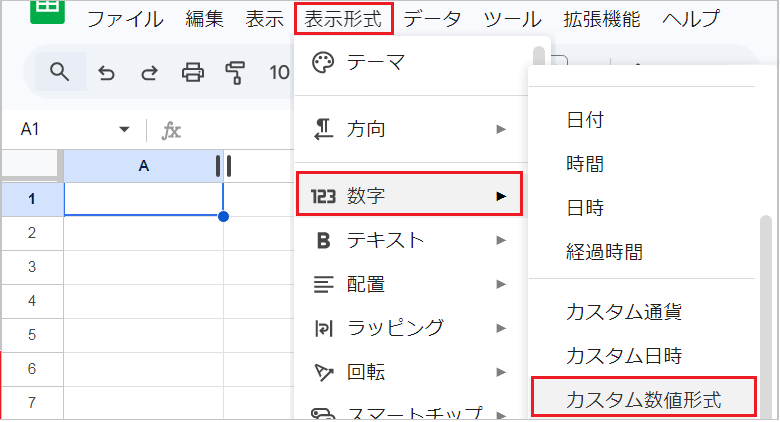Expand the 方向 submenu arrow
The width and height of the screenshot is (780, 422).
click(x=501, y=129)
